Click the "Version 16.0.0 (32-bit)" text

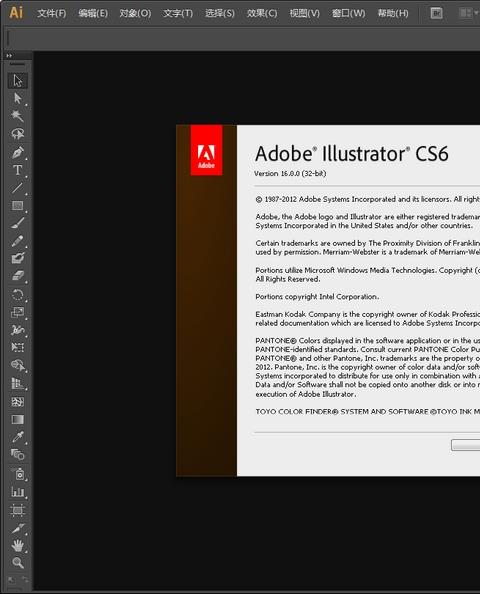pyautogui.click(x=290, y=174)
